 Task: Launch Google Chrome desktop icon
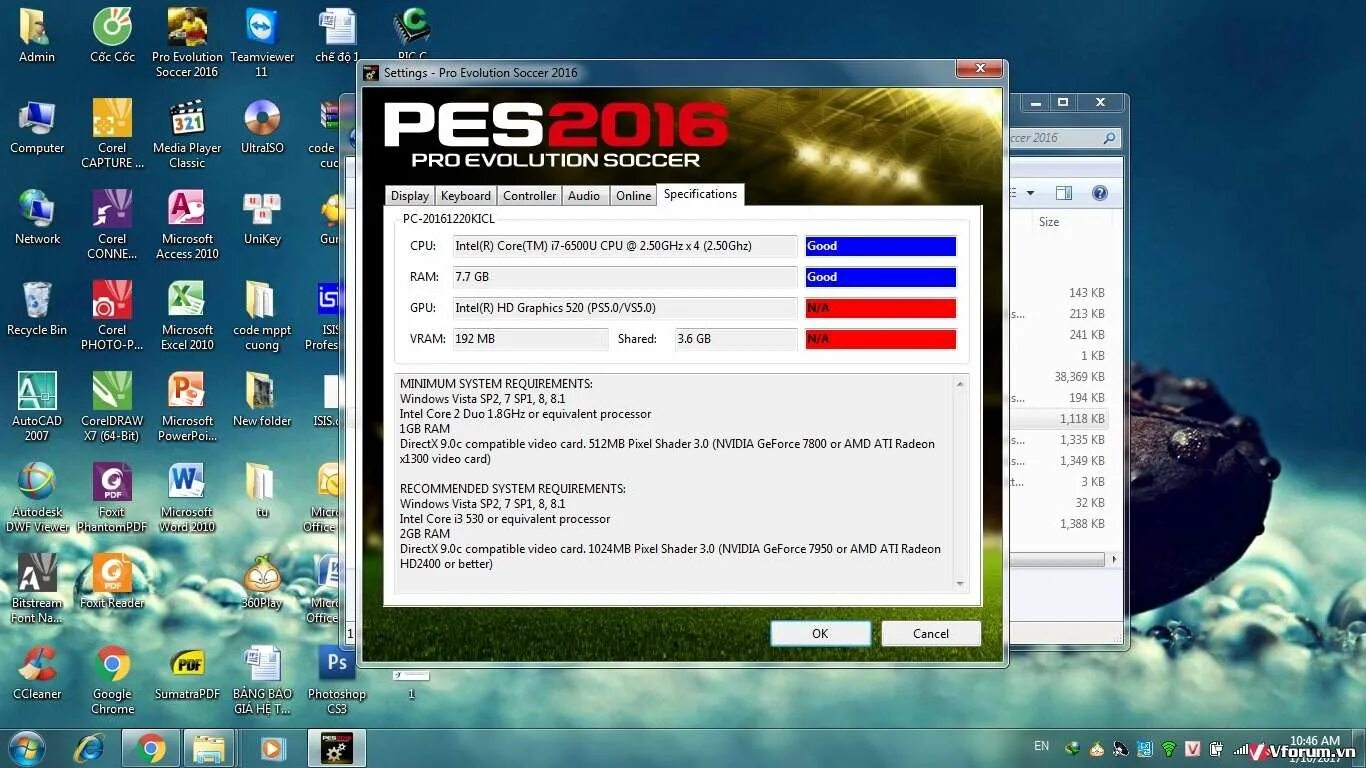(x=112, y=680)
